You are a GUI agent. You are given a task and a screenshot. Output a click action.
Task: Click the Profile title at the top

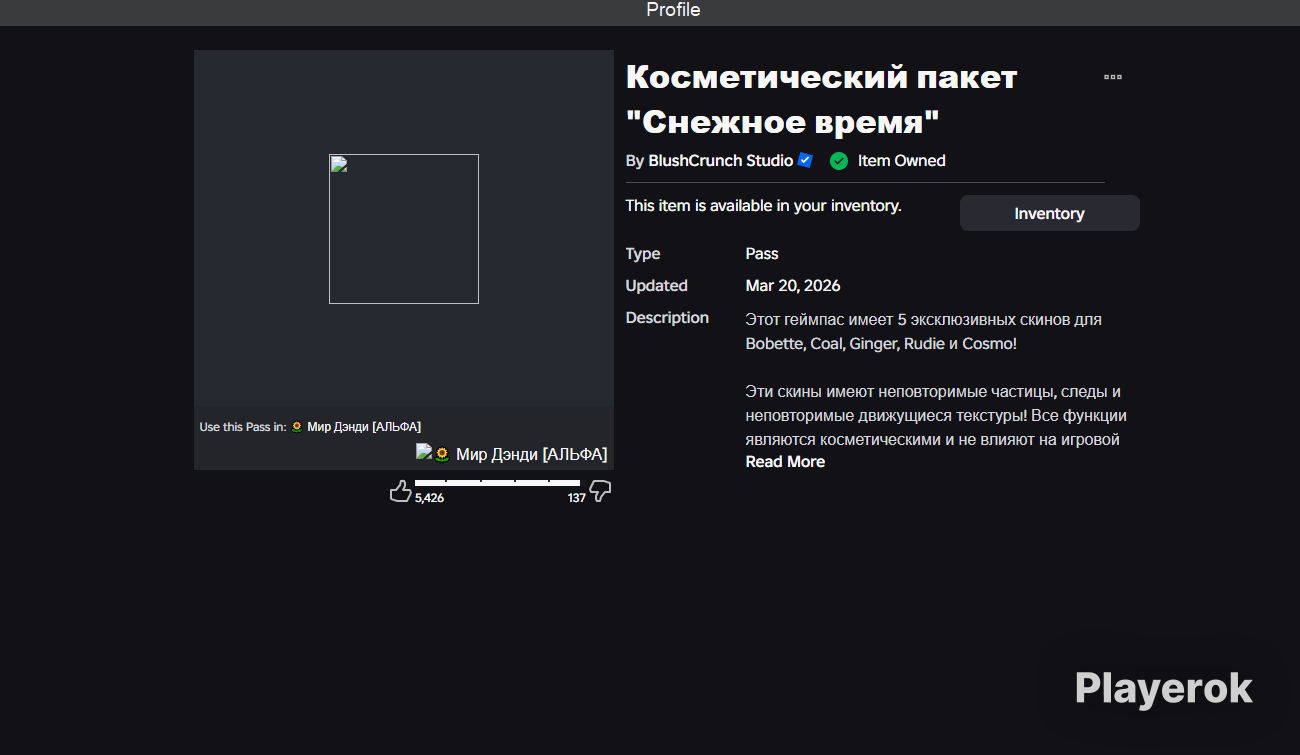click(x=673, y=10)
